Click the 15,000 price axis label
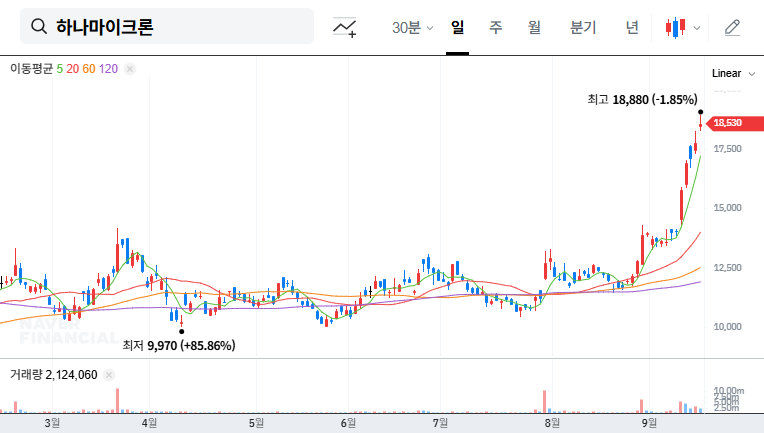This screenshot has width=764, height=433. click(727, 208)
